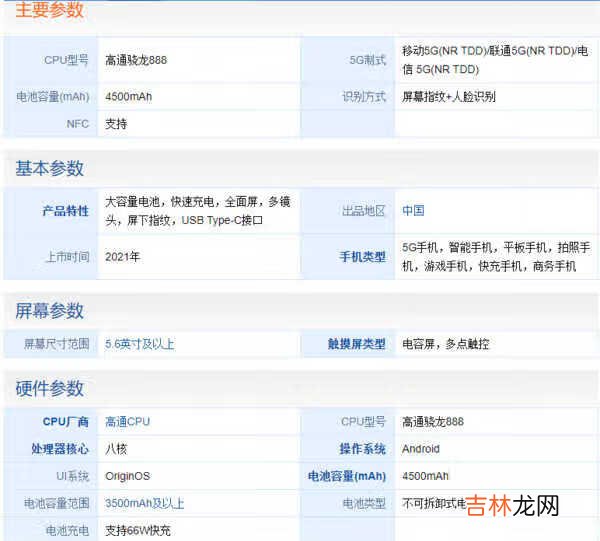Open the 3500mAh及以上 battery range link
The width and height of the screenshot is (600, 541).
[144, 503]
